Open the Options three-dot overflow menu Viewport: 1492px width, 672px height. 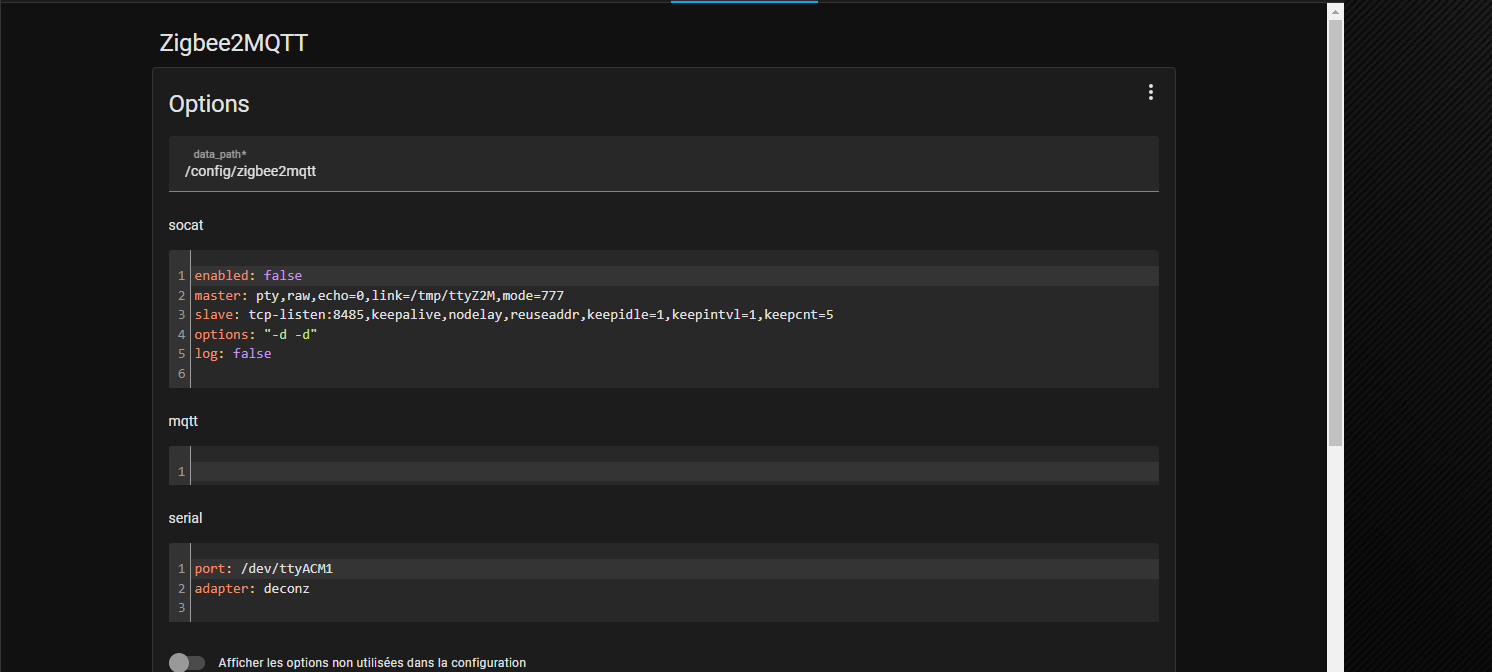pyautogui.click(x=1151, y=92)
